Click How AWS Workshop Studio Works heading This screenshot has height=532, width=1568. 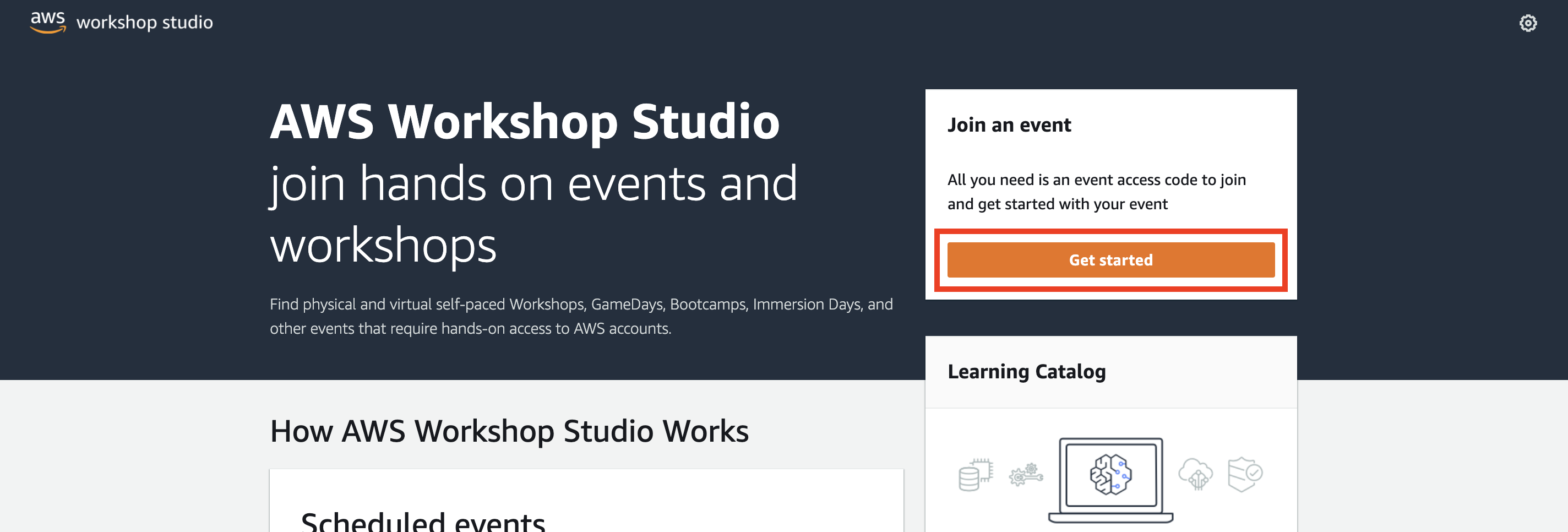(509, 431)
